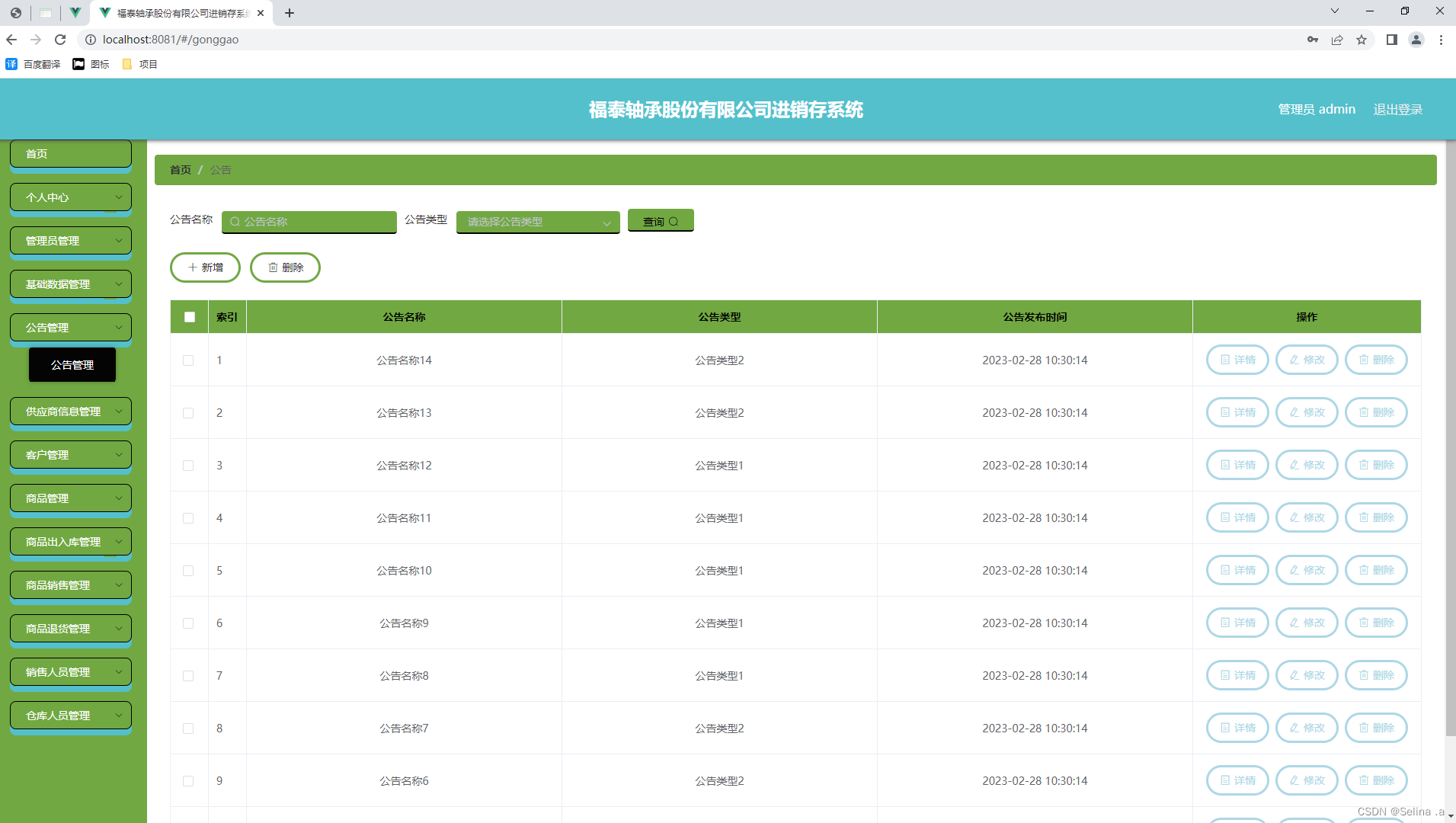1456x823 pixels.
Task: Expand 基础数据管理 sidebar menu
Action: (71, 284)
